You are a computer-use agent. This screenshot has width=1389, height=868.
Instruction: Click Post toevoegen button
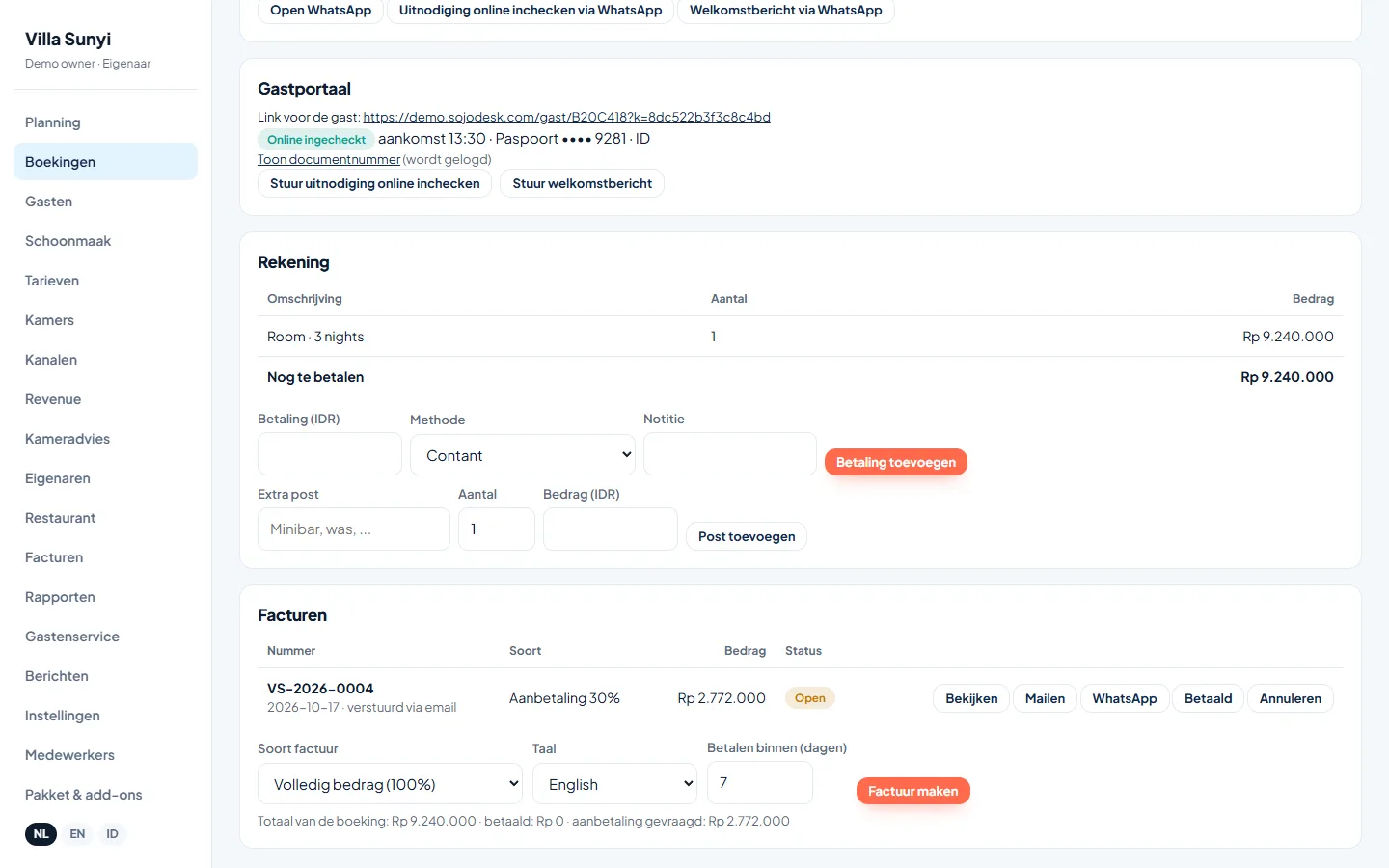click(747, 536)
